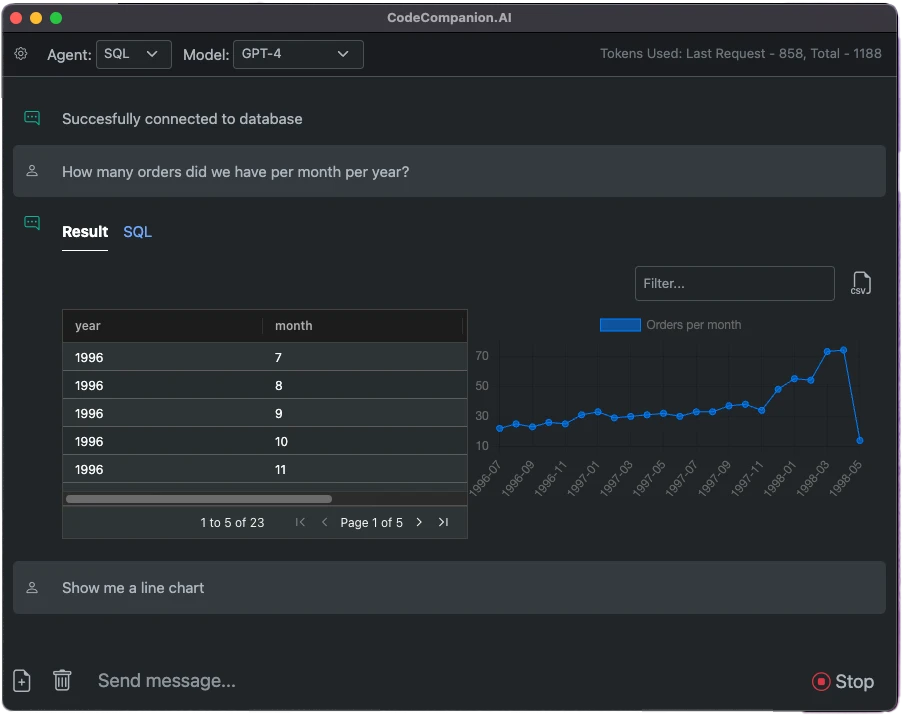Click the "Show me a line chart" message

pos(449,587)
